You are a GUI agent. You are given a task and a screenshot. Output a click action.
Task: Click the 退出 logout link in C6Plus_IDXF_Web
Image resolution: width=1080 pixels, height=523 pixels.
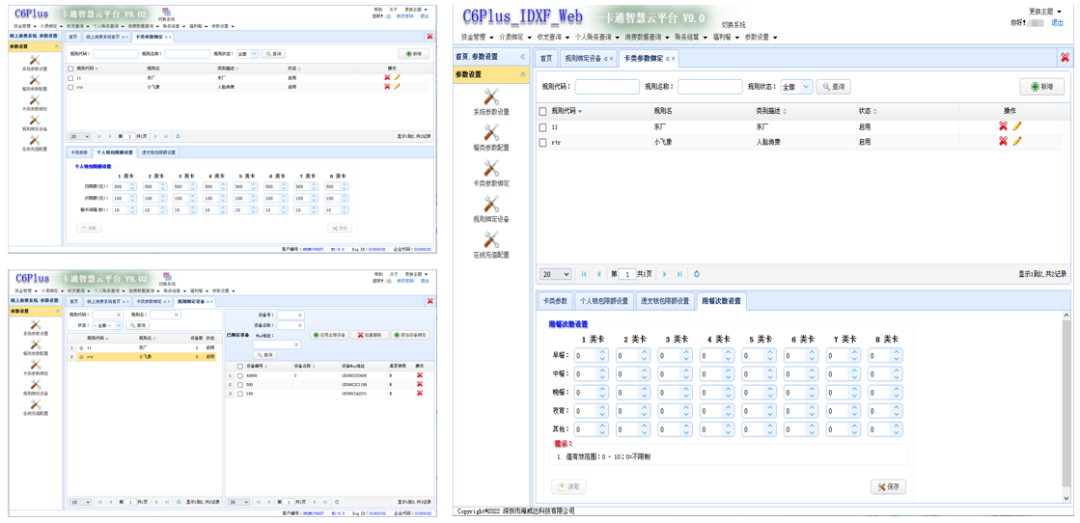coord(1057,23)
